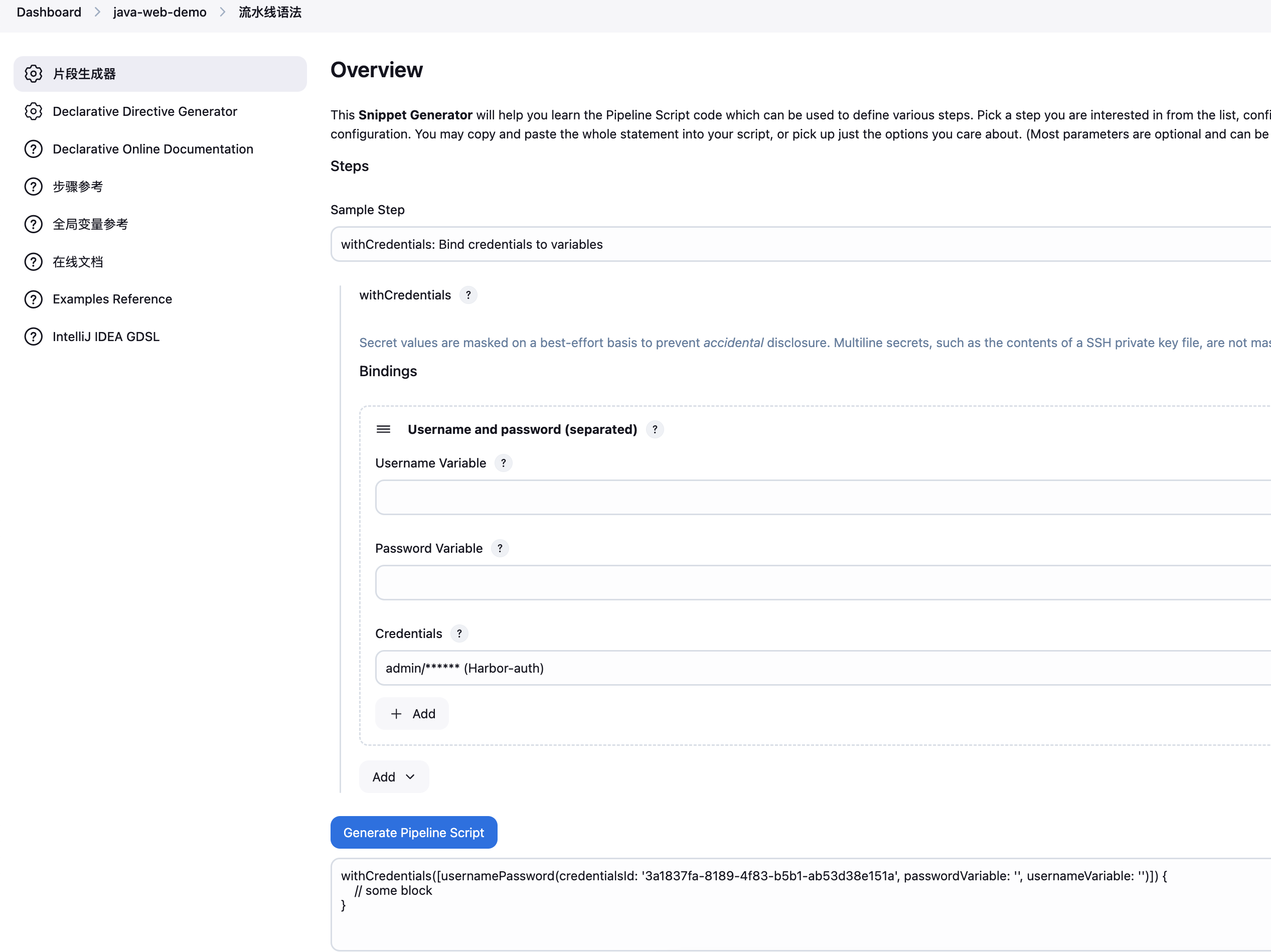This screenshot has height=952, width=1271.
Task: Click the Password Variable help question mark
Action: 500,549
